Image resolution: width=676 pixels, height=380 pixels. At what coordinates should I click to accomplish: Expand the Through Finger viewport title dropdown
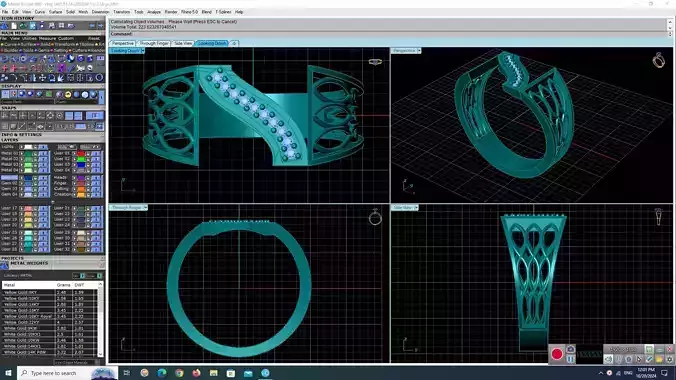pyautogui.click(x=146, y=207)
